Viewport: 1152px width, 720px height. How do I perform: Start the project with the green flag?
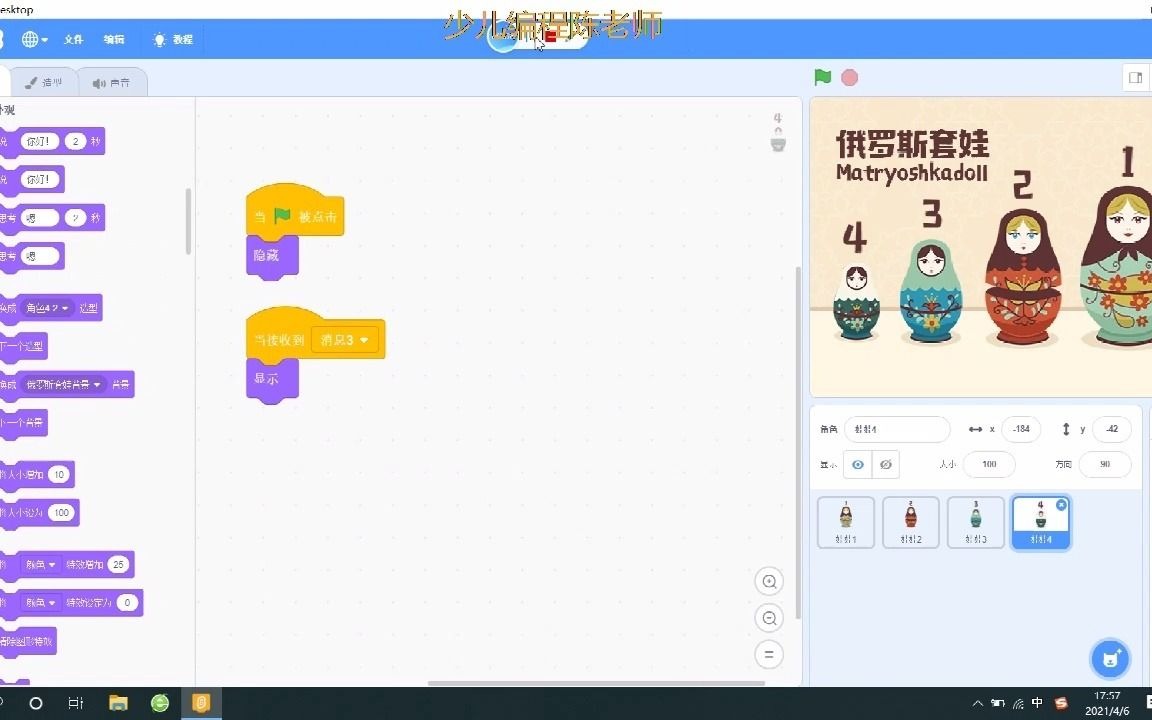pos(822,77)
